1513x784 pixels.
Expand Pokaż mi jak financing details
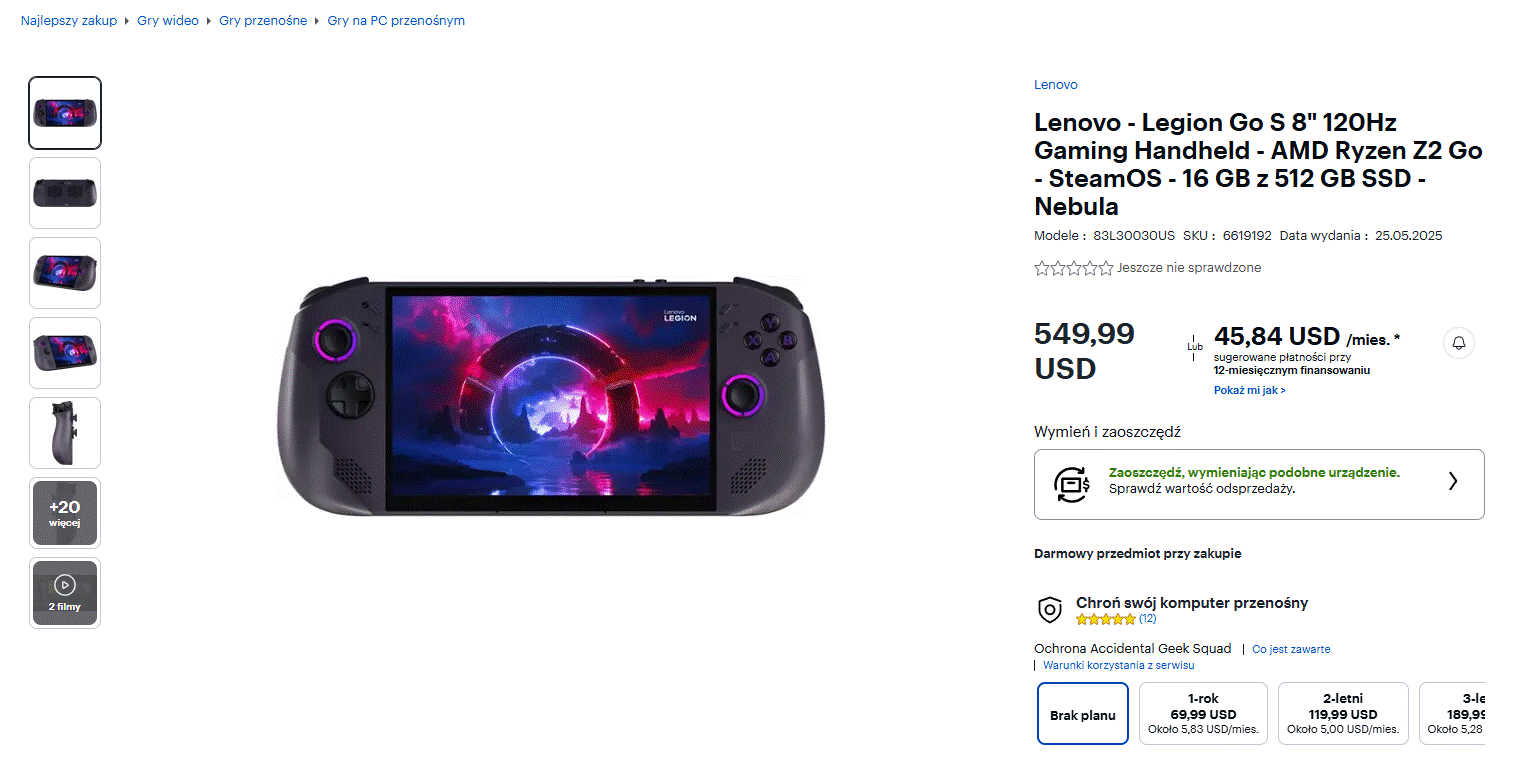(x=1249, y=390)
